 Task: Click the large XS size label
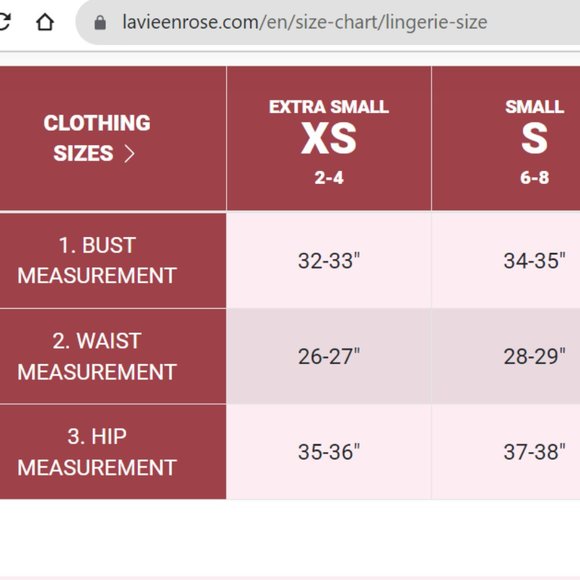pyautogui.click(x=329, y=138)
